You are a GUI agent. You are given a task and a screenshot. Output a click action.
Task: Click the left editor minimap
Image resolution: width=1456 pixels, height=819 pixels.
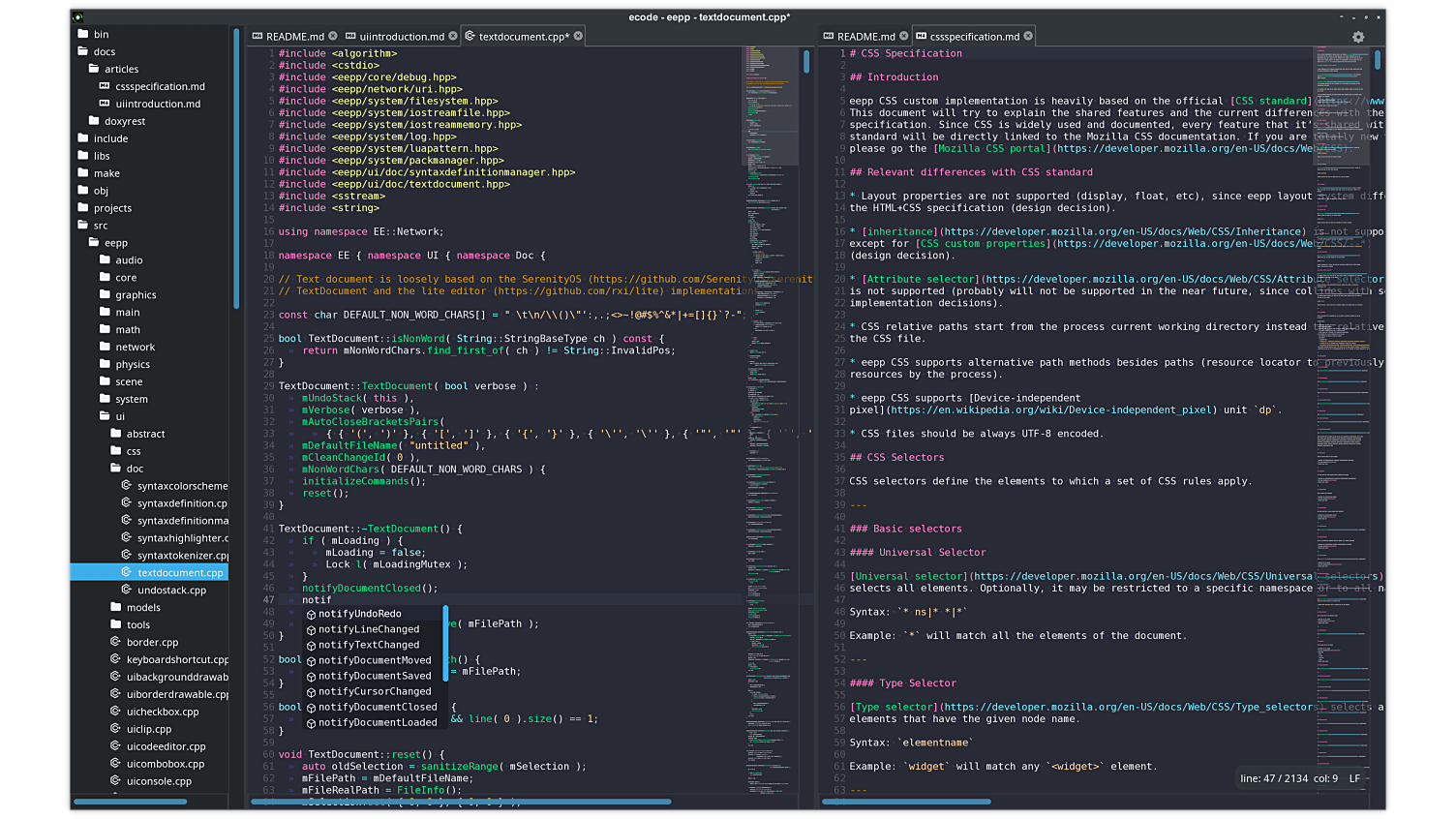(x=771, y=419)
